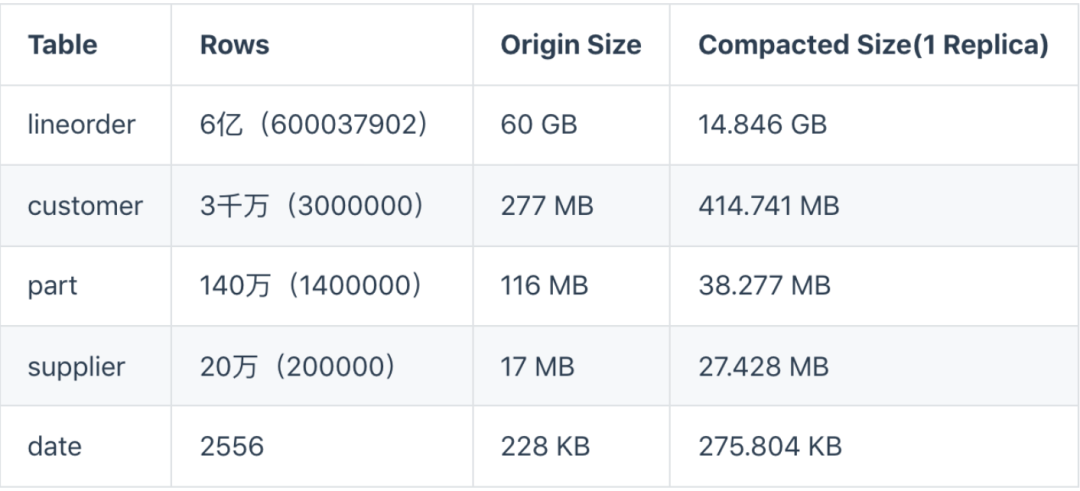Click the Table column header

62,45
